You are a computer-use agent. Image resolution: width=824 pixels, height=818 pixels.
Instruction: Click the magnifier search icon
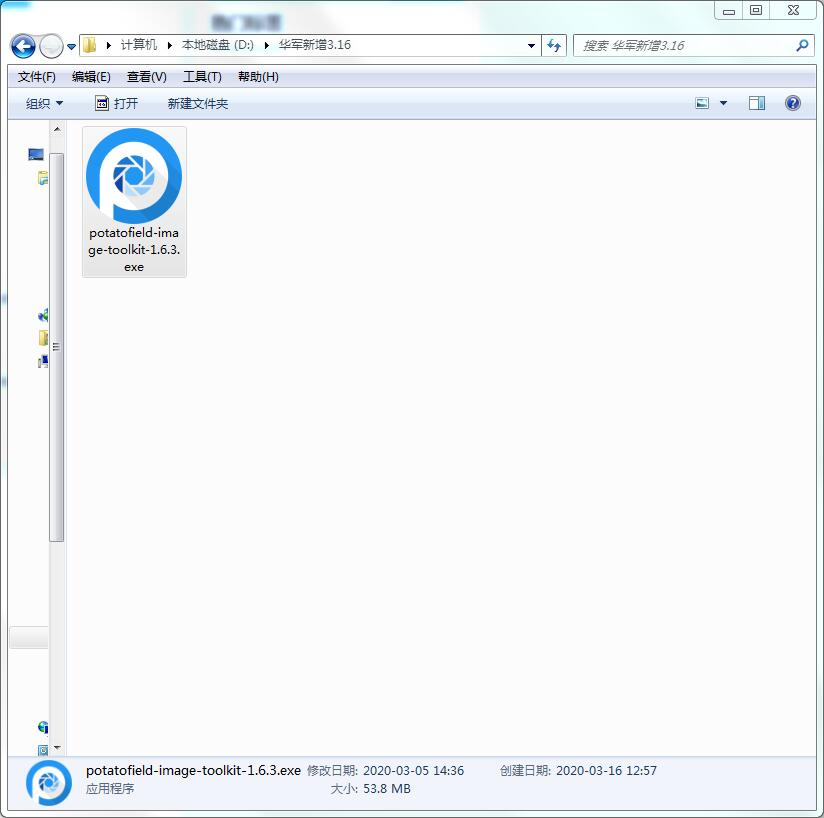[x=802, y=46]
